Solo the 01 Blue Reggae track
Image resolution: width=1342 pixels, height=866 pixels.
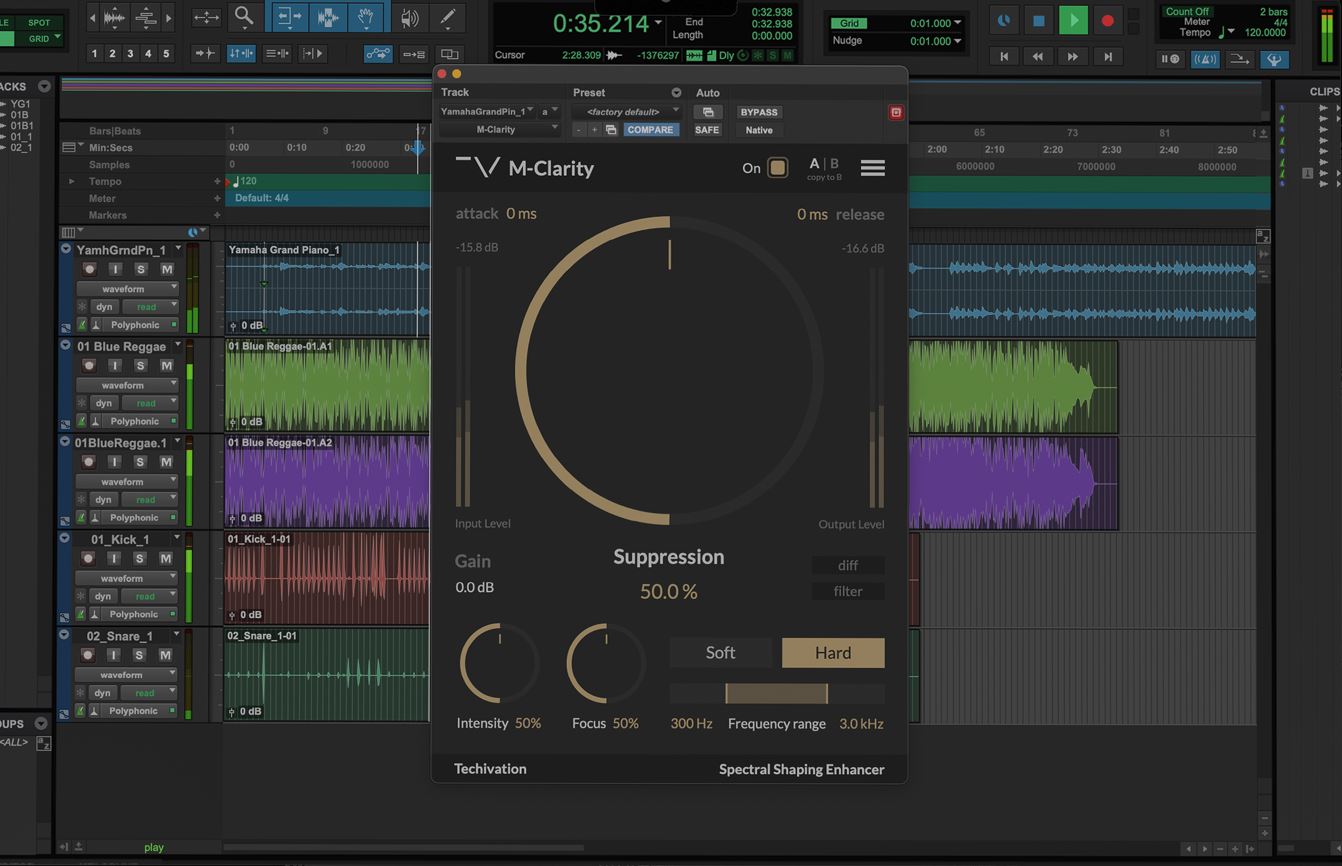pos(140,366)
